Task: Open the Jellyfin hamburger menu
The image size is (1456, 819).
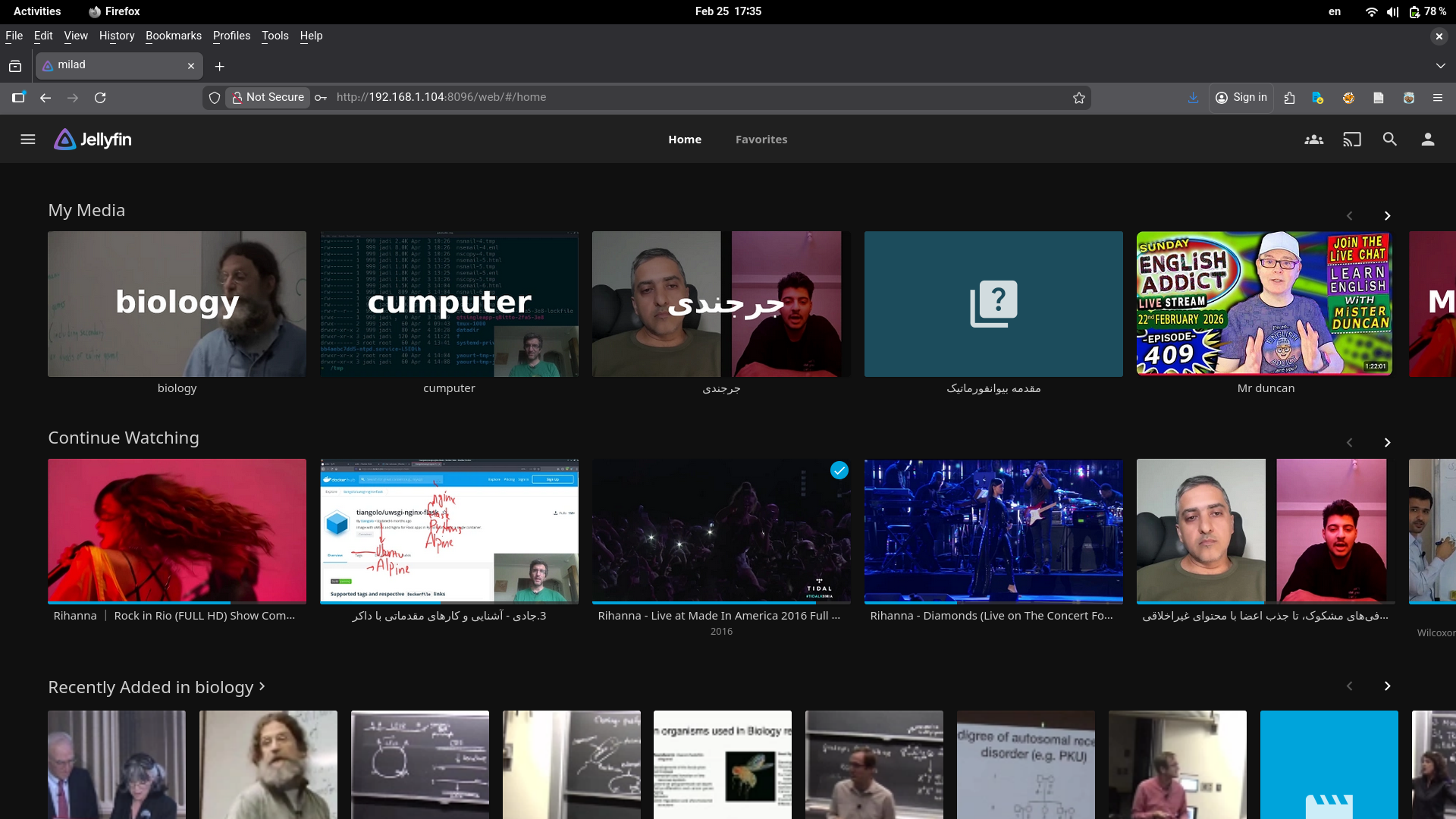Action: tap(28, 140)
